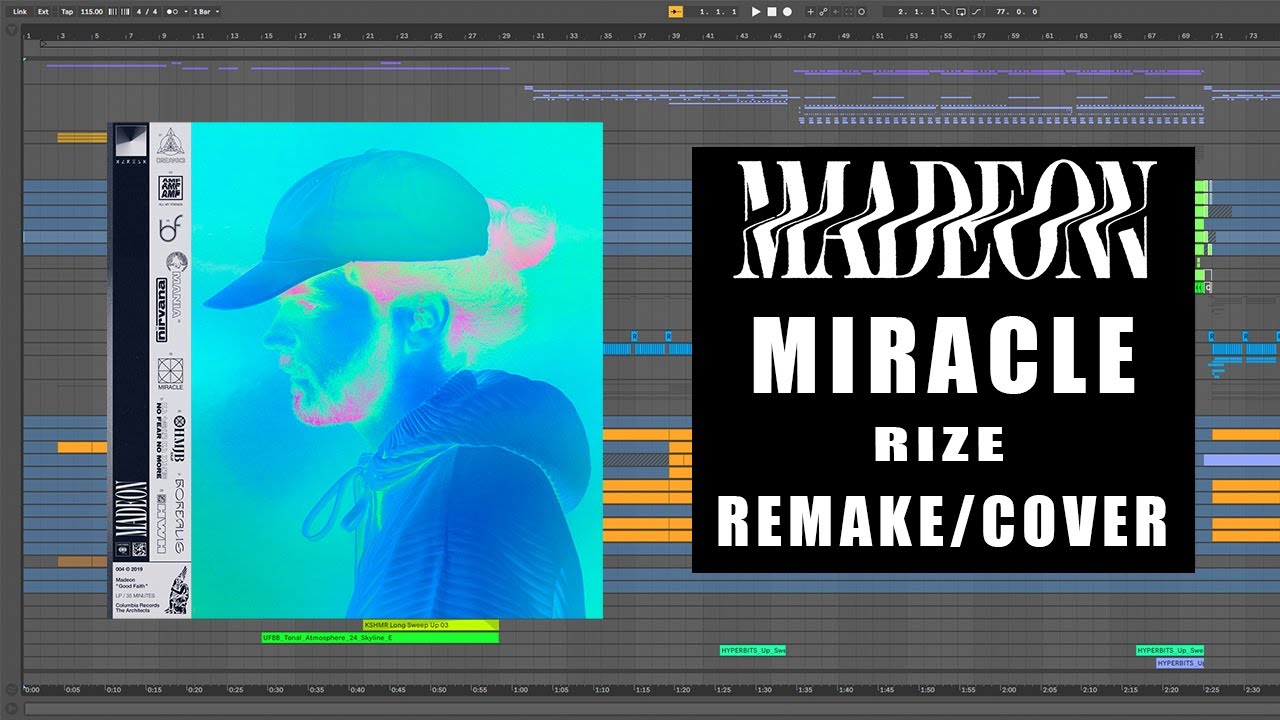Viewport: 1280px width, 720px height.
Task: Click the phase nudge down icon beside tempo
Action: click(x=113, y=12)
